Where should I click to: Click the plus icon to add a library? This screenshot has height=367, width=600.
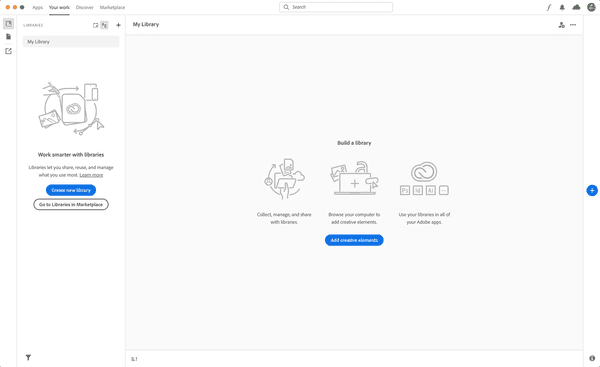[x=118, y=25]
